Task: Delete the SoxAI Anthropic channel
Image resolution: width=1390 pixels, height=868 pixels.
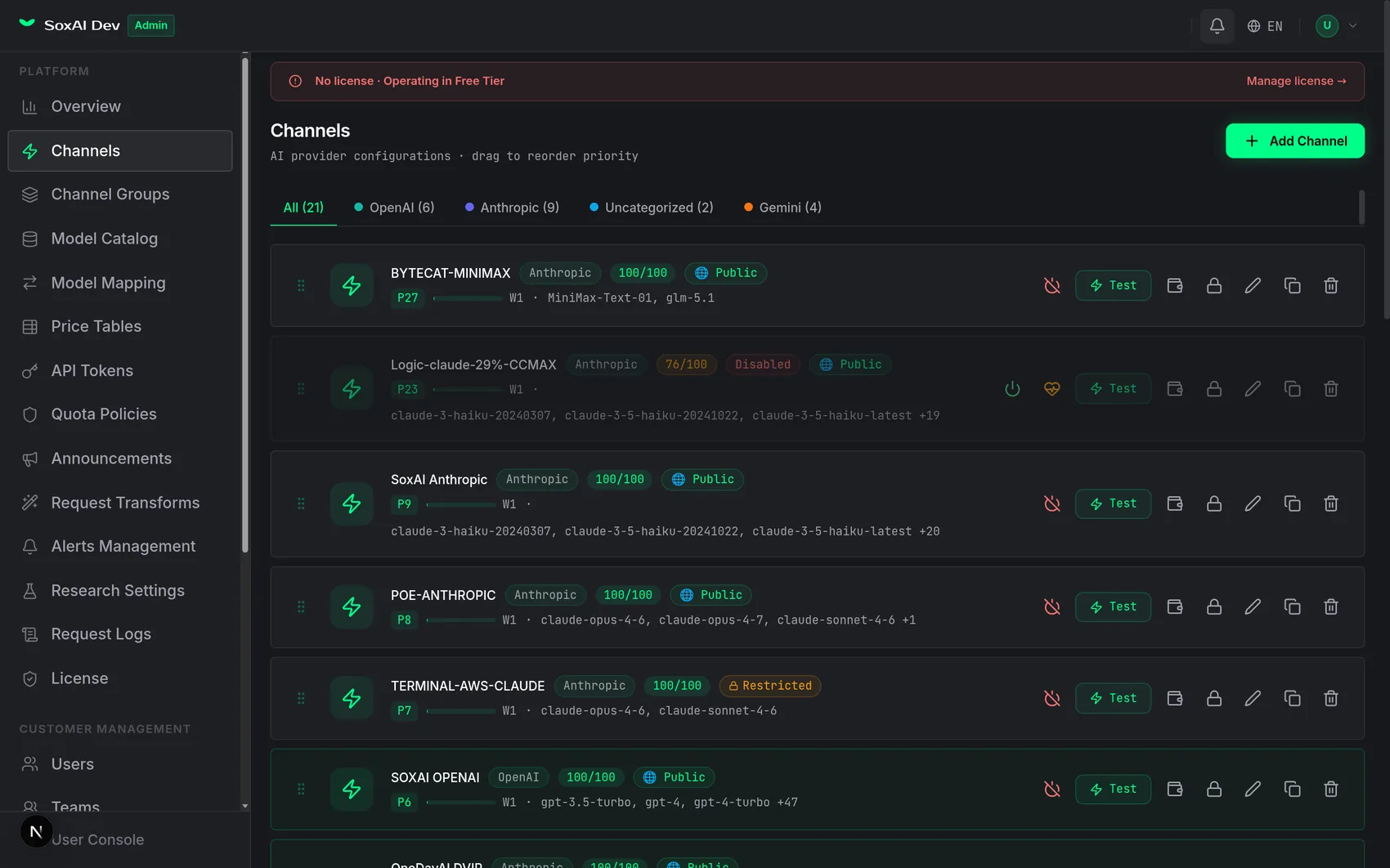Action: click(1331, 503)
